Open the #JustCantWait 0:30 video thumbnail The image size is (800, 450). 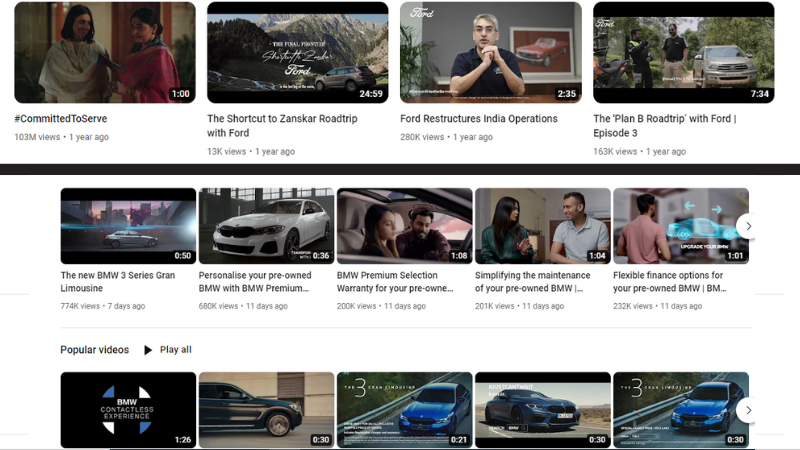coord(543,410)
